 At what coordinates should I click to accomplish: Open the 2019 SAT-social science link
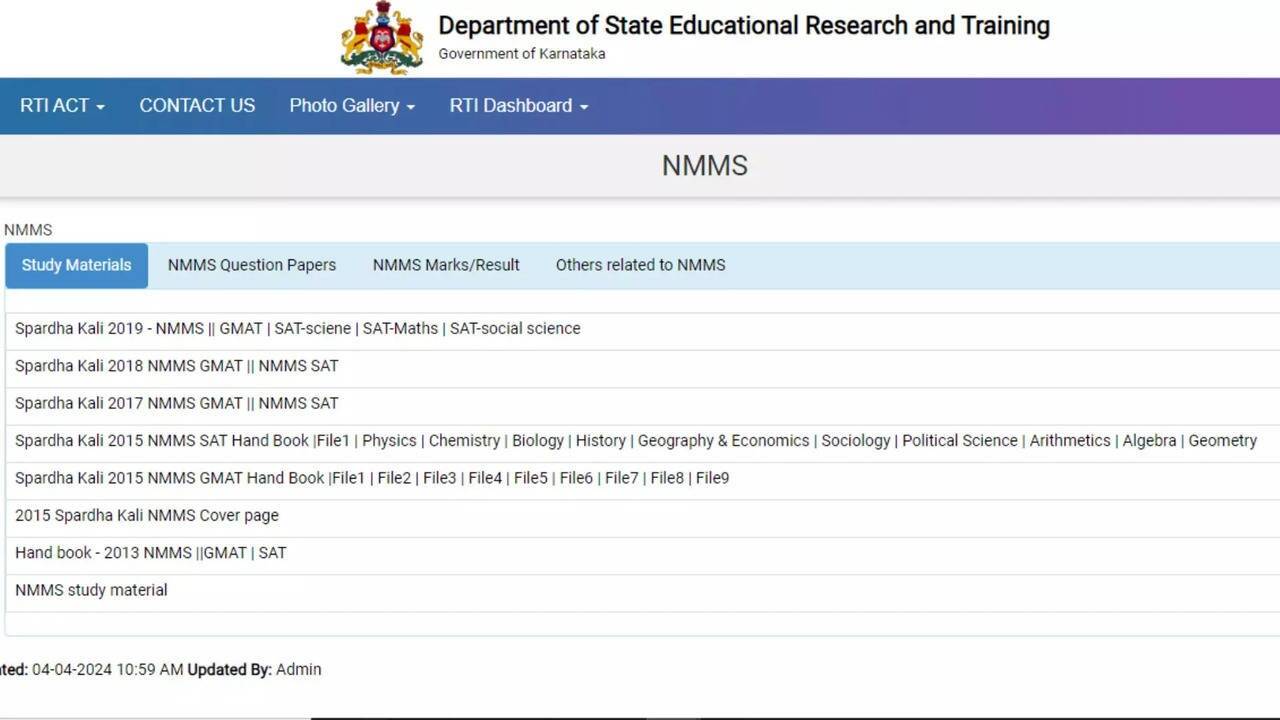point(515,329)
